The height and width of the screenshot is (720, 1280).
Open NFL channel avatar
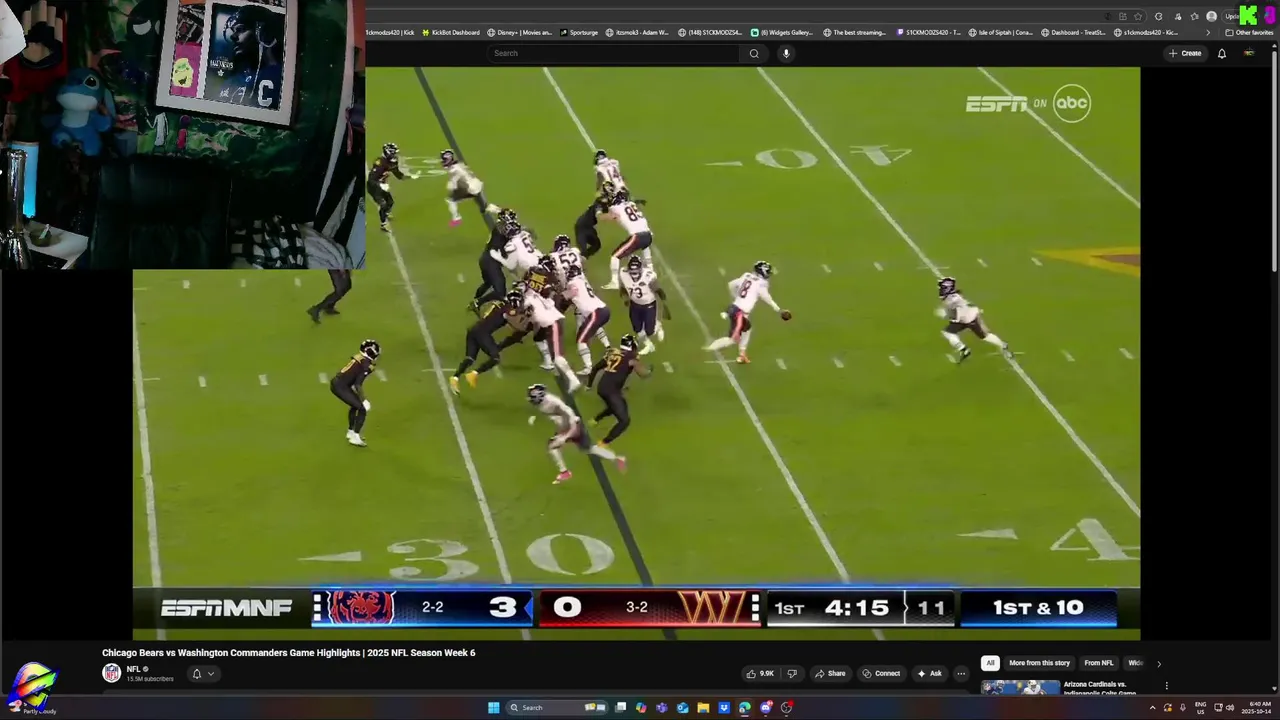pyautogui.click(x=111, y=673)
